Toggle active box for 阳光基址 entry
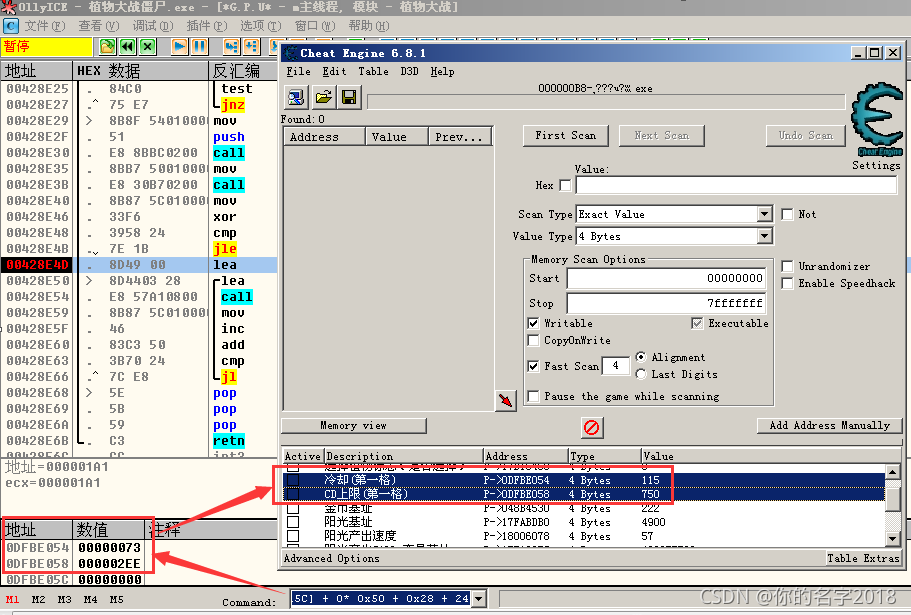Screen dimensions: 911x615 (x=293, y=522)
